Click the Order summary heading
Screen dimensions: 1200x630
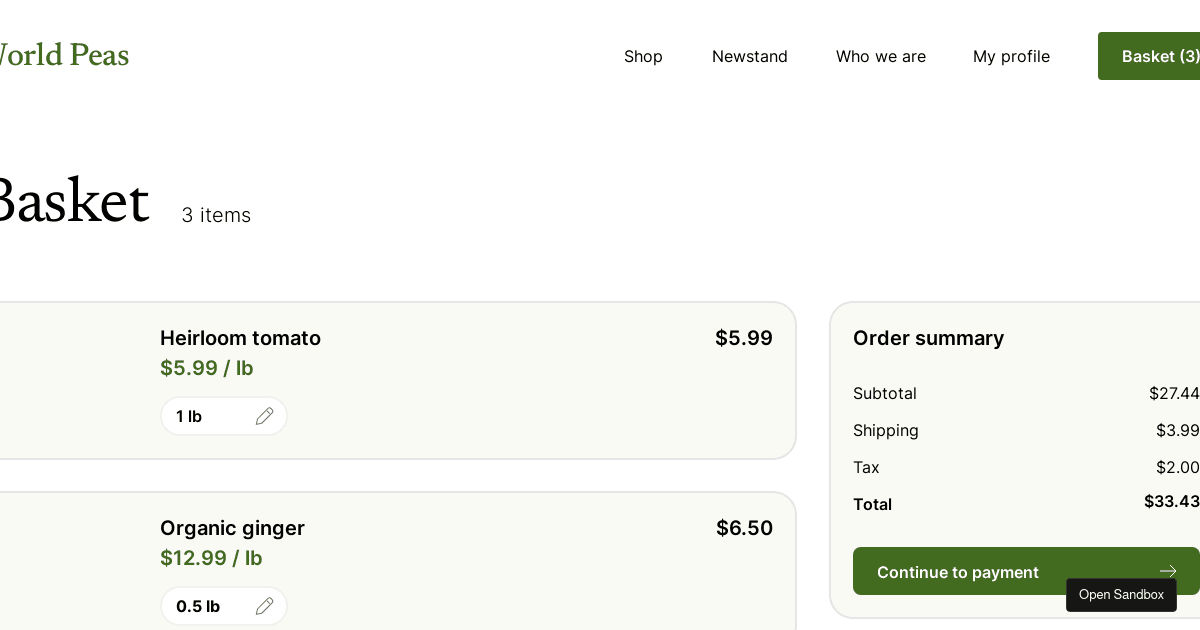tap(928, 338)
